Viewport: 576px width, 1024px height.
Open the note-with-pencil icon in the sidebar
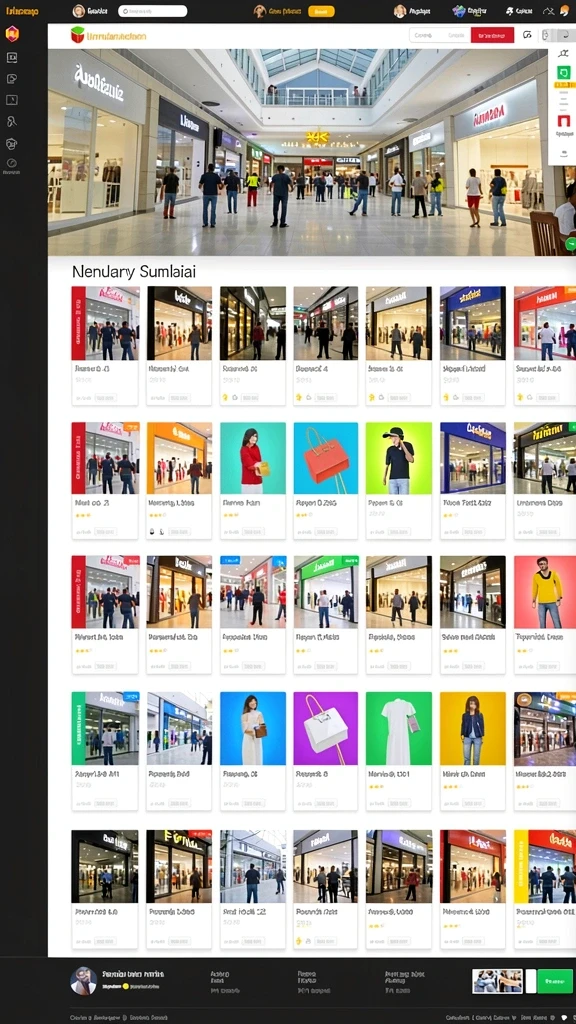point(12,79)
